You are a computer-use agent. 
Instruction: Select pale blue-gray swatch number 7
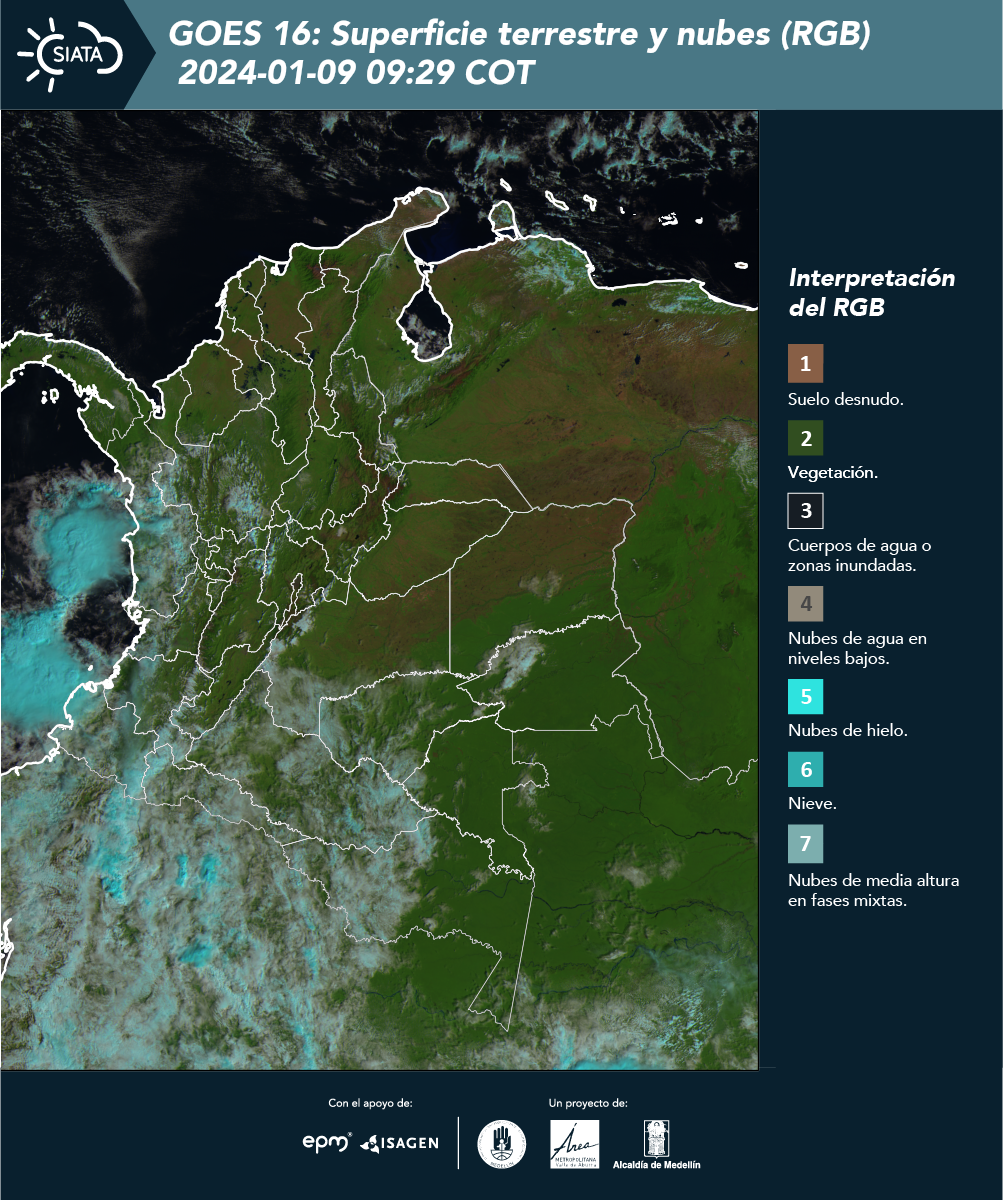click(805, 844)
